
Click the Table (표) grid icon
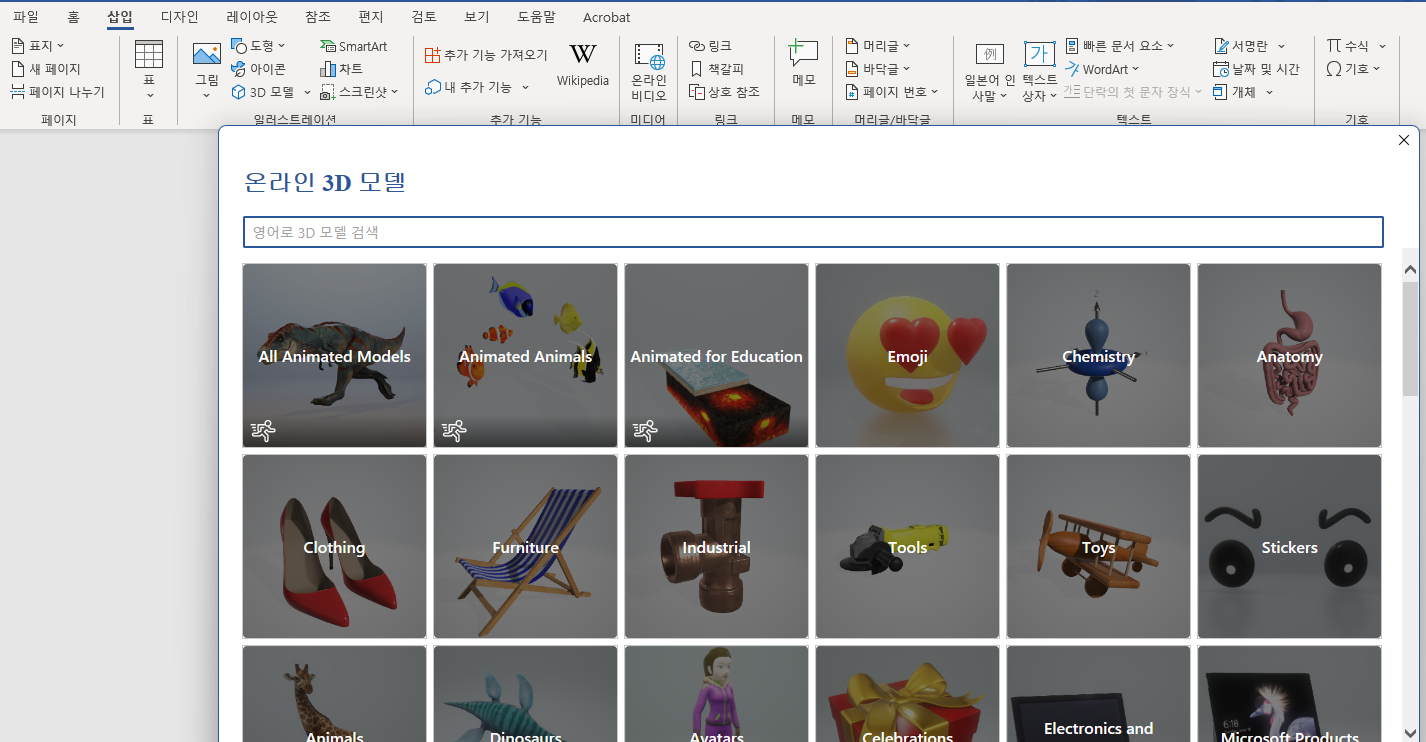point(149,55)
